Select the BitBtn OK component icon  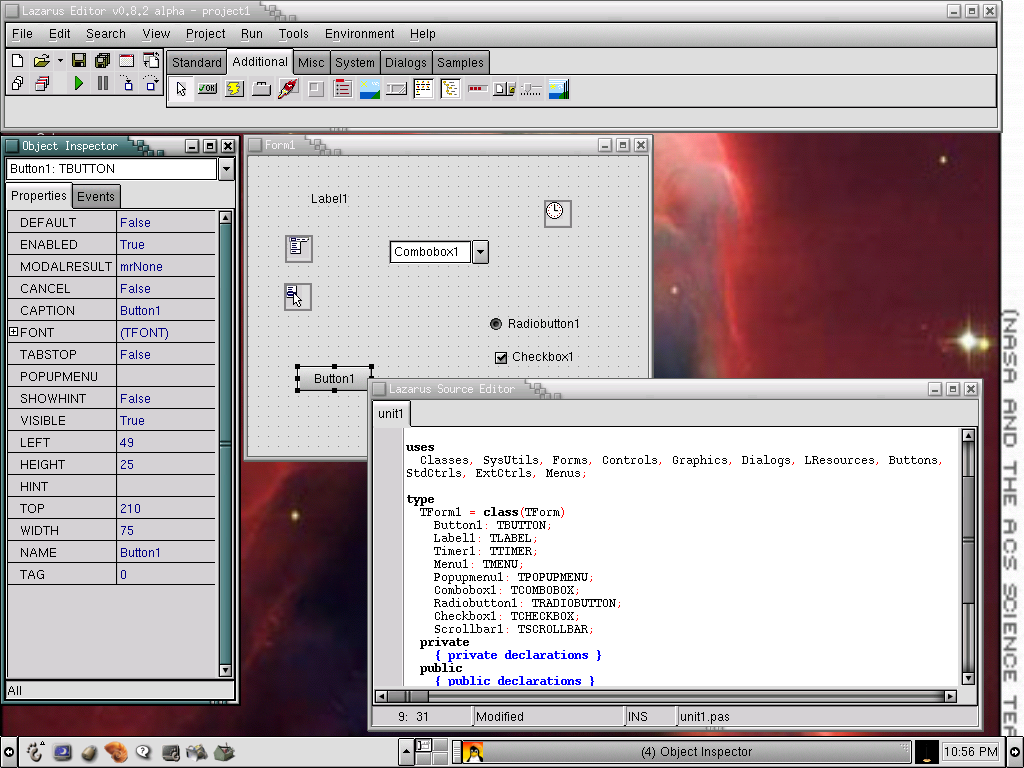click(207, 89)
